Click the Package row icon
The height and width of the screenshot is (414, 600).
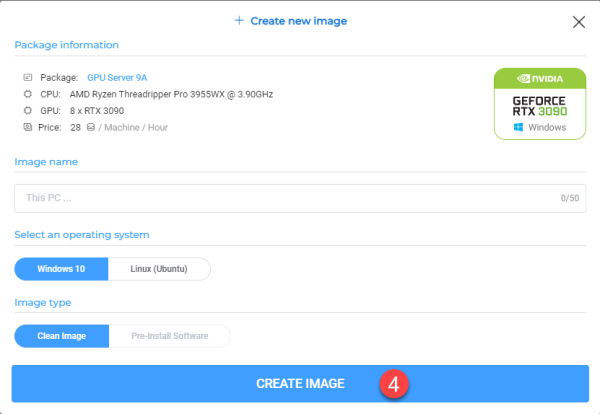[28, 77]
